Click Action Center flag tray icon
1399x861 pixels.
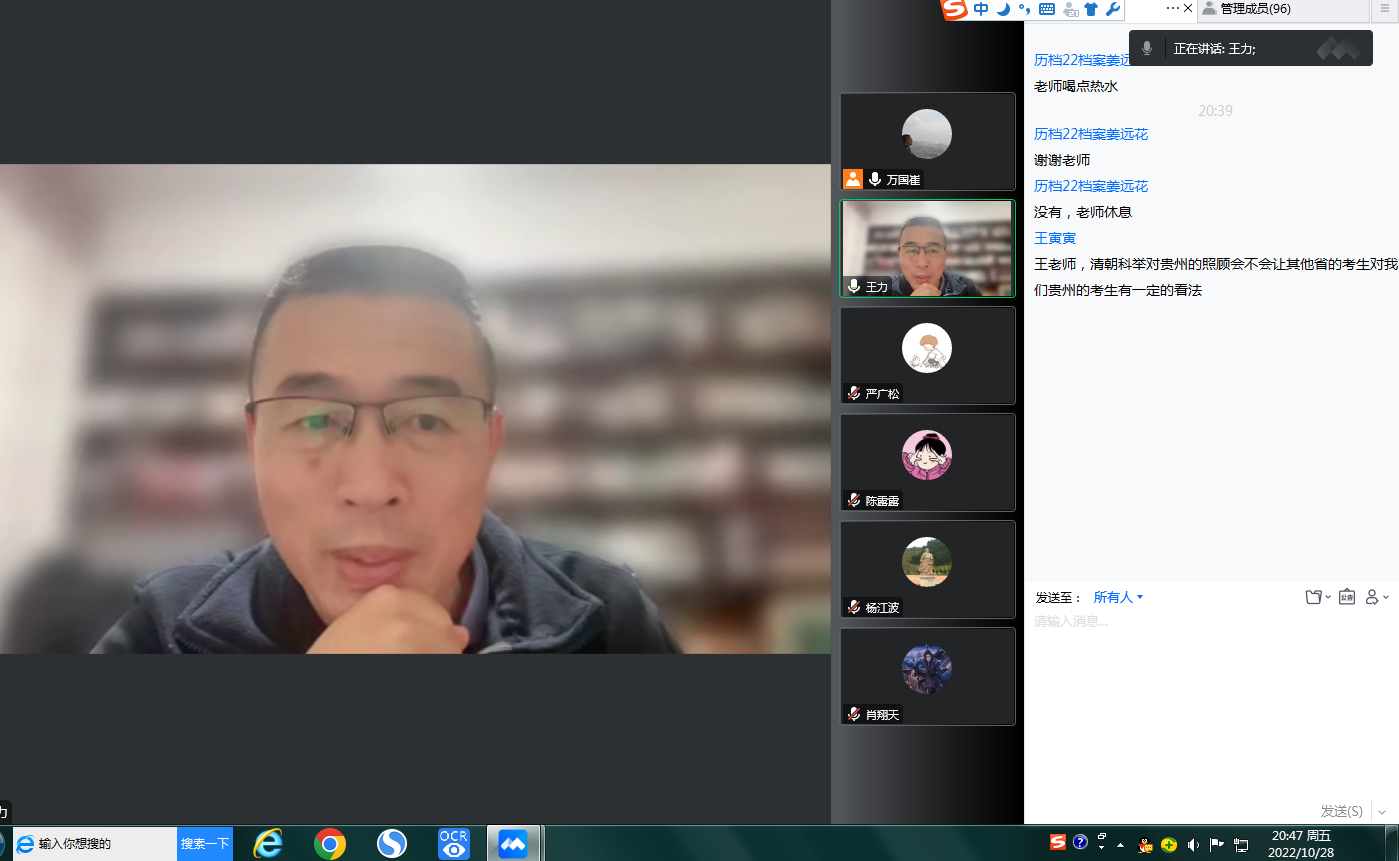1216,844
